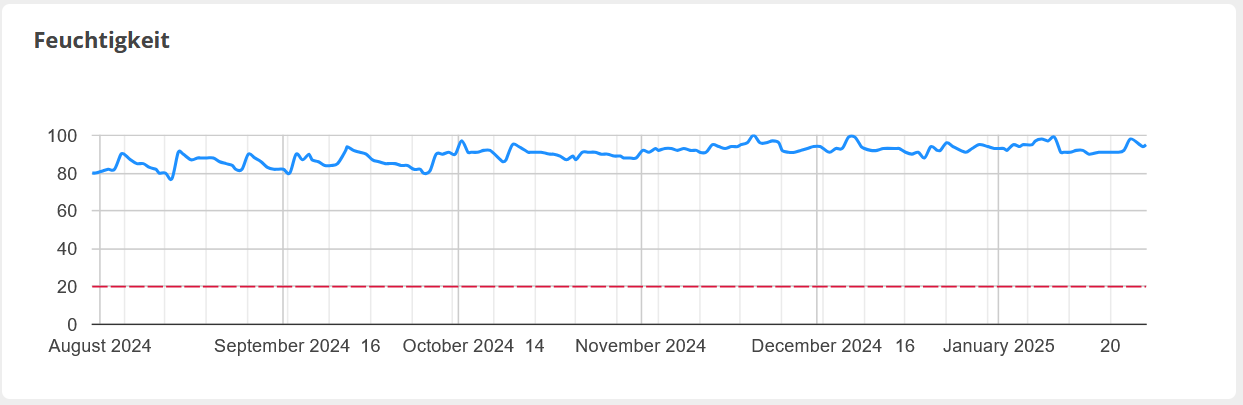Select the November 2024 axis label
The width and height of the screenshot is (1243, 405).
641,346
